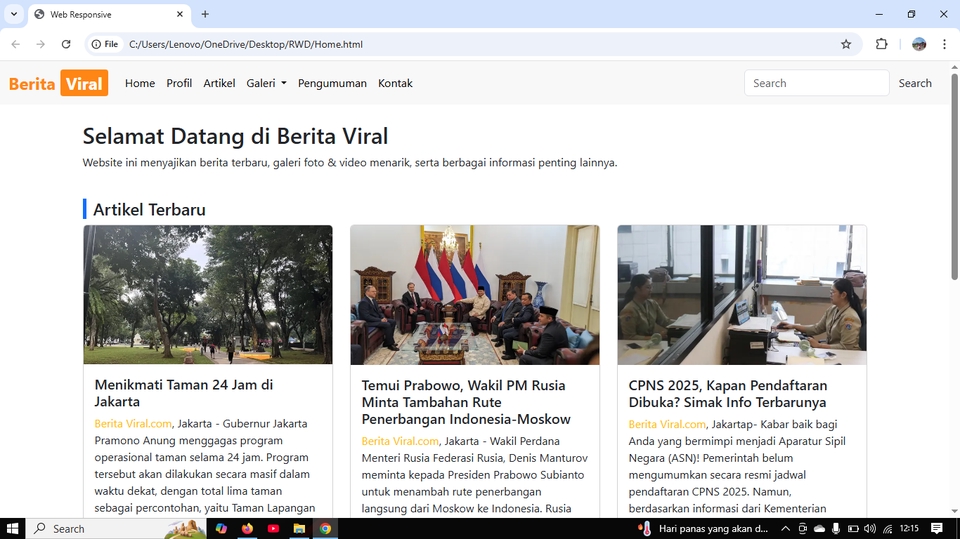Viewport: 960px width, 539px height.
Task: Expand the Galeri dropdown menu
Action: point(266,83)
